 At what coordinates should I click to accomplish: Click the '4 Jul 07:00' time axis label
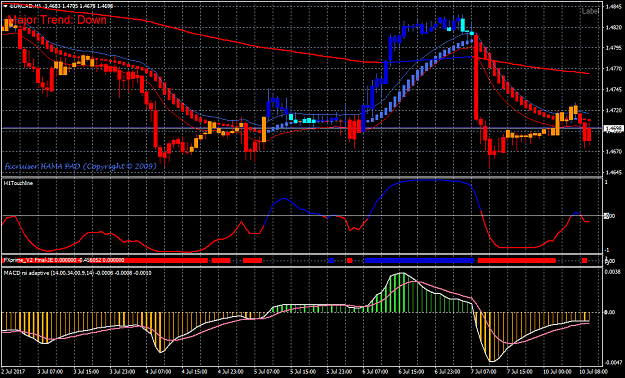[x=157, y=371]
